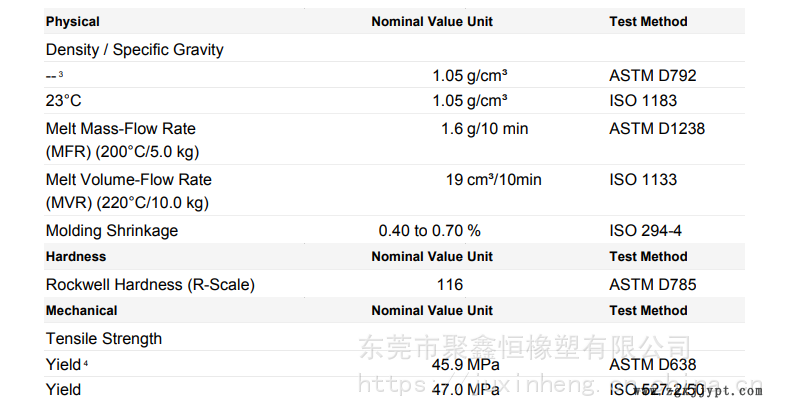Click the ASTM D792 test method cell

pyautogui.click(x=652, y=75)
